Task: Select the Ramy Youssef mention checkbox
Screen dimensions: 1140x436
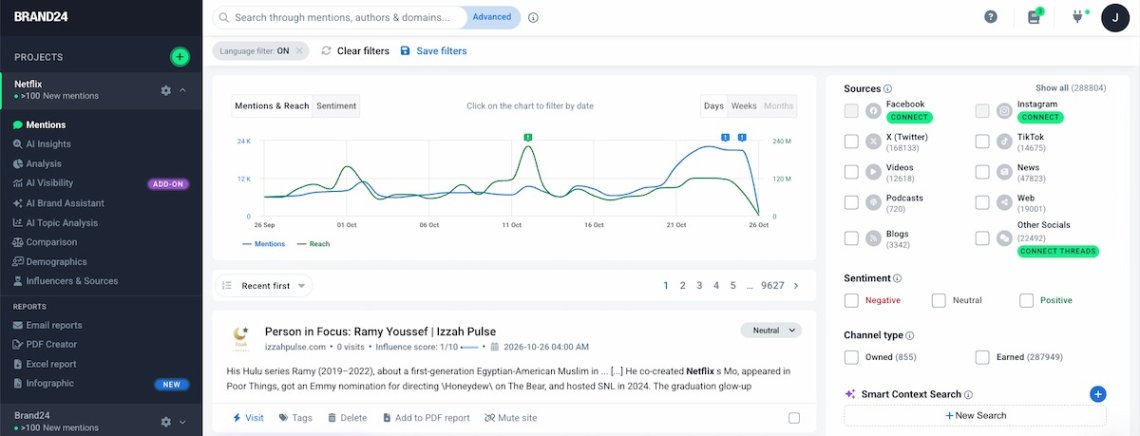Action: tap(794, 418)
